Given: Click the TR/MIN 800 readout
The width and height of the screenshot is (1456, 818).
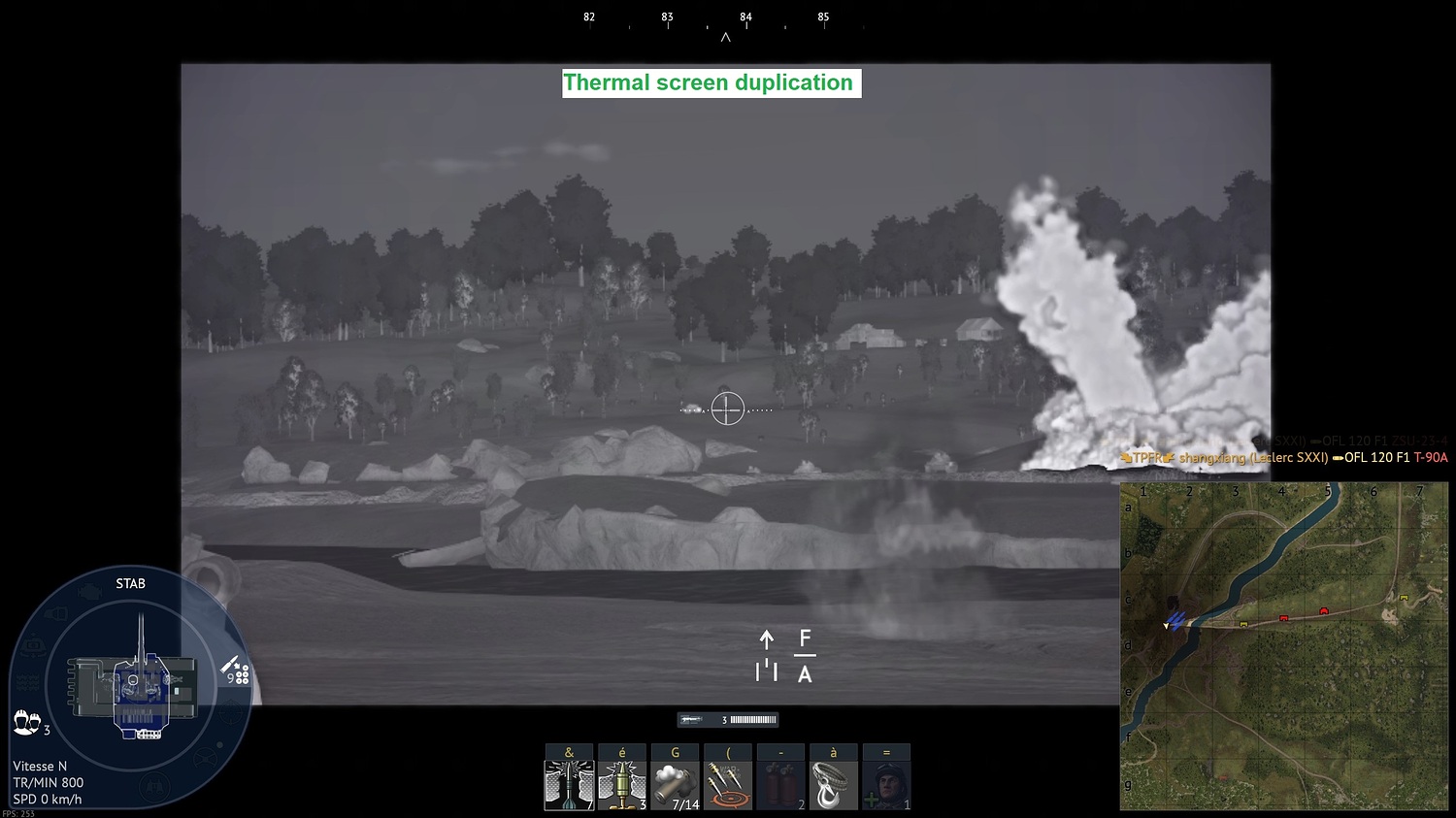Looking at the screenshot, I should (49, 783).
